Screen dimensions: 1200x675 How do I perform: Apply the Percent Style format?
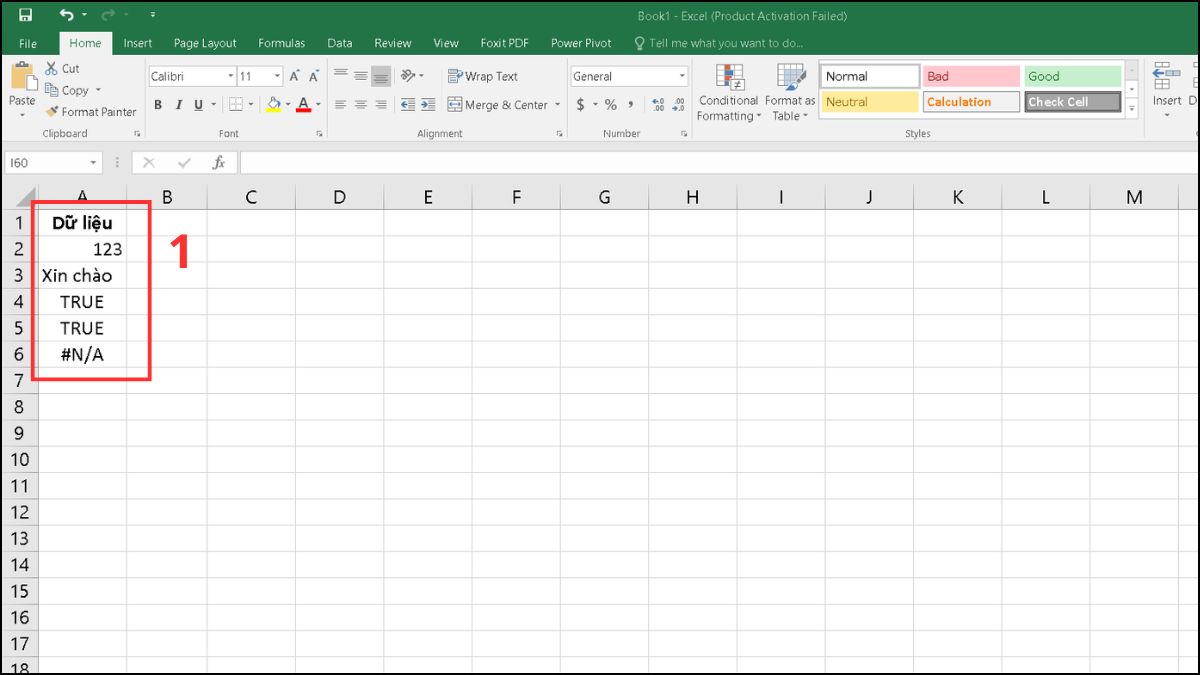[x=612, y=104]
